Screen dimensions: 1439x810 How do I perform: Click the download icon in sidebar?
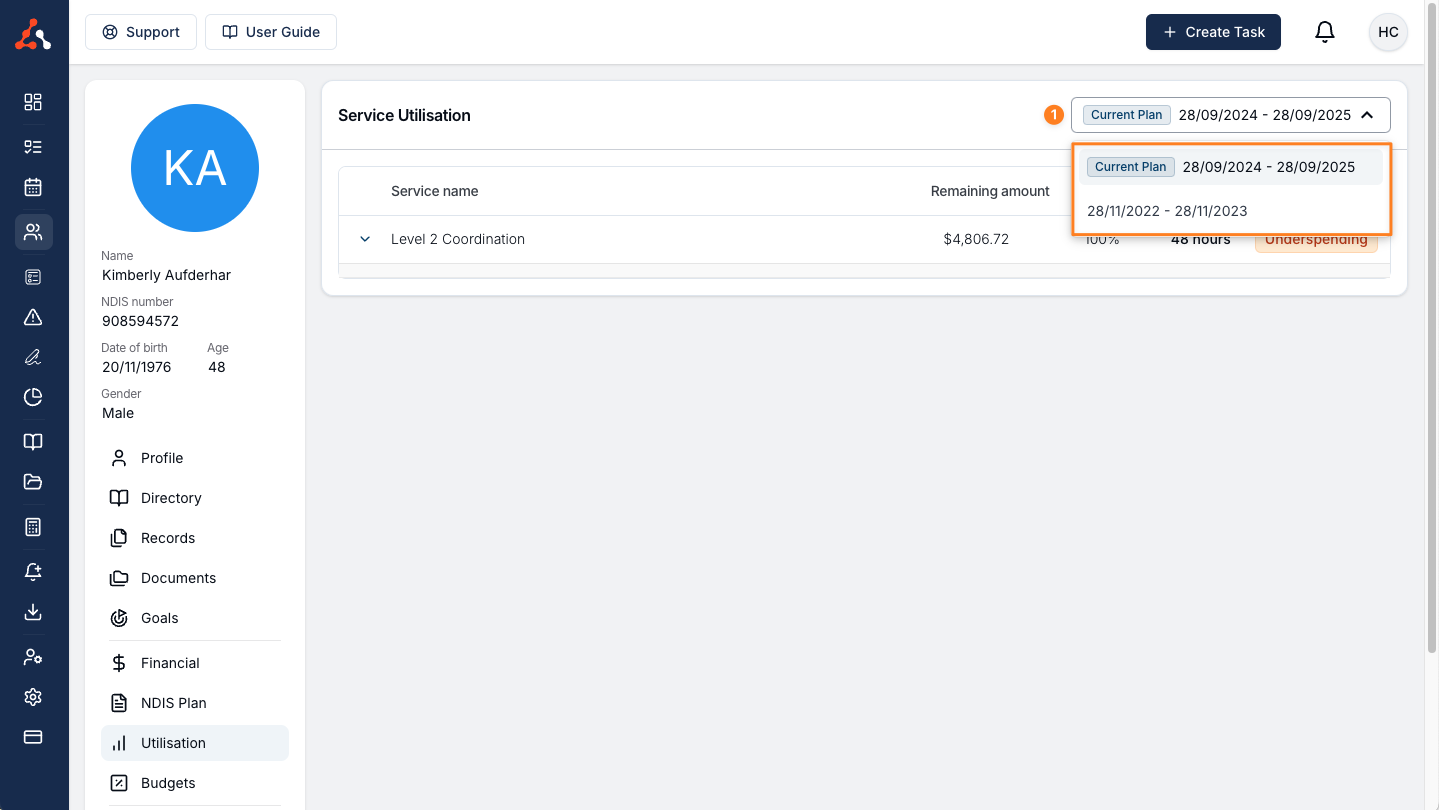click(33, 612)
